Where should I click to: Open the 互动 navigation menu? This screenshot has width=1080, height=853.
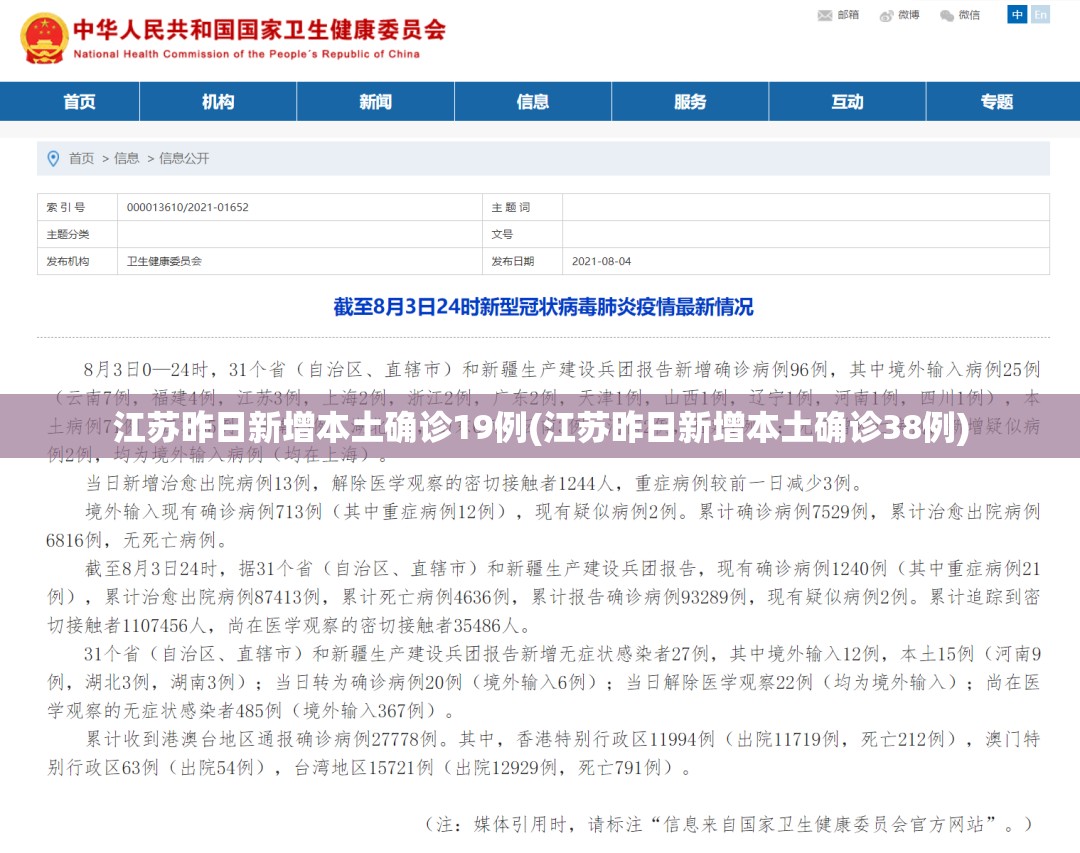[x=847, y=102]
